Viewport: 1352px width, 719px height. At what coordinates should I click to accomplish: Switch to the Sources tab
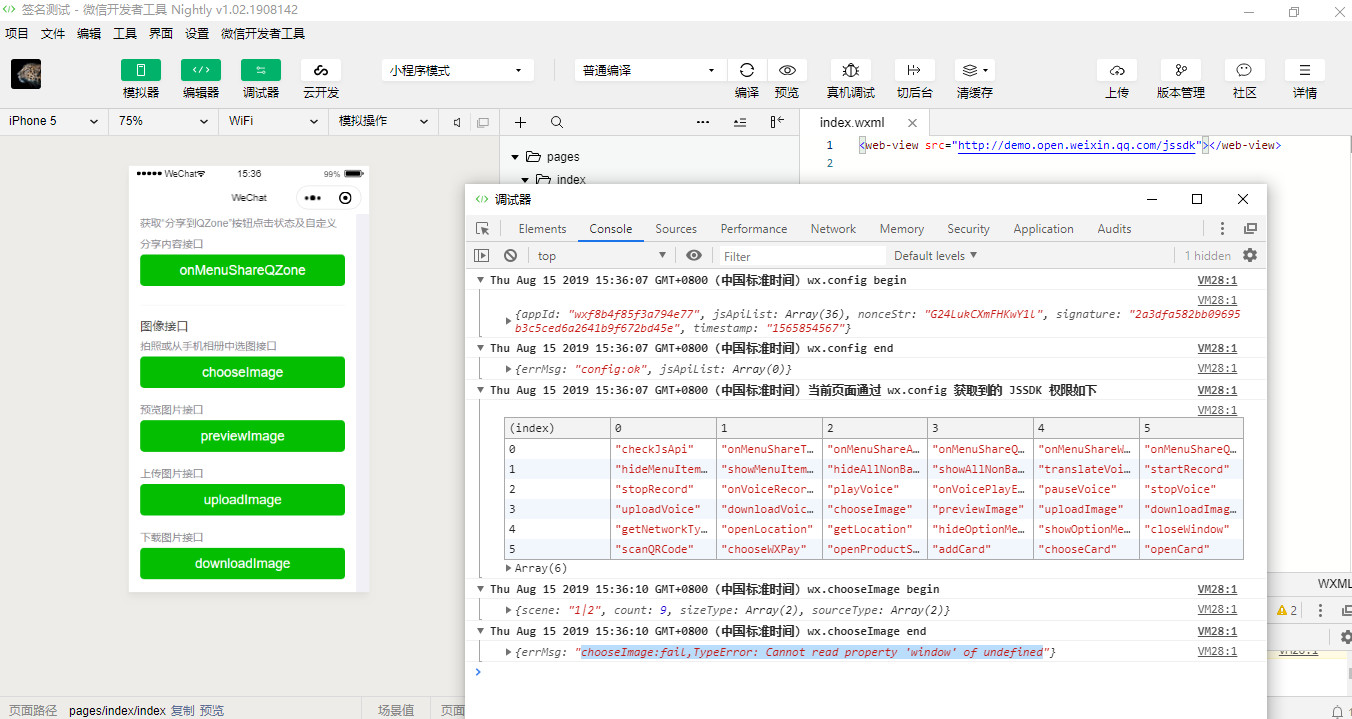pyautogui.click(x=676, y=229)
